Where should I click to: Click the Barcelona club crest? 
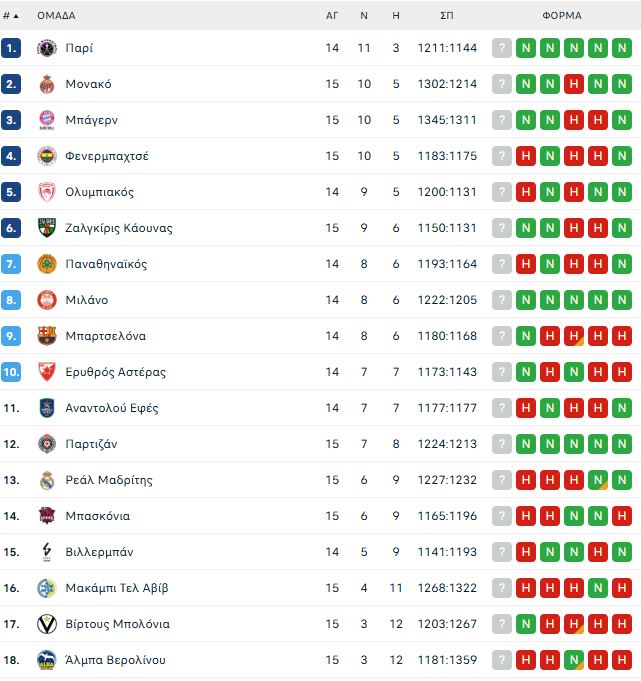[47, 336]
